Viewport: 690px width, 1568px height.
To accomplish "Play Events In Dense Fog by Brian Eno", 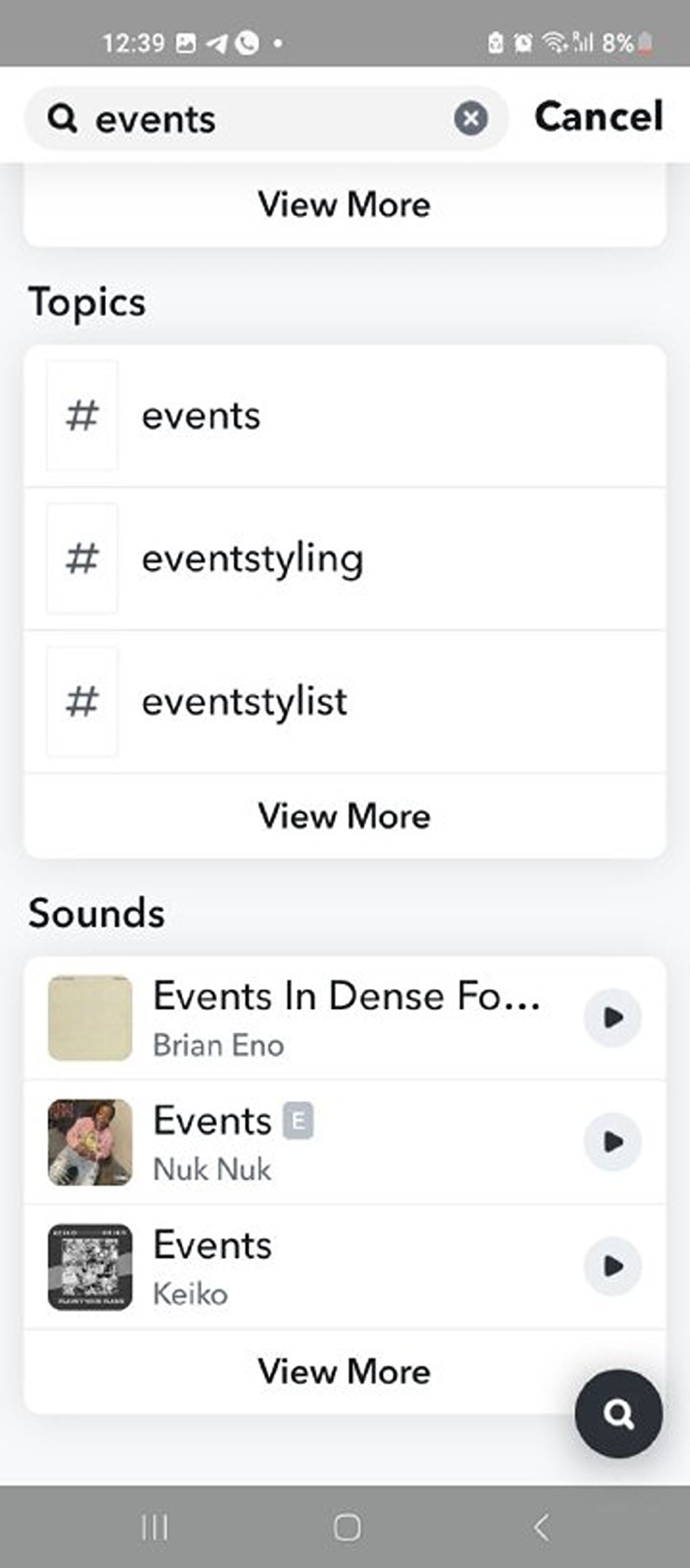I will [x=612, y=1017].
